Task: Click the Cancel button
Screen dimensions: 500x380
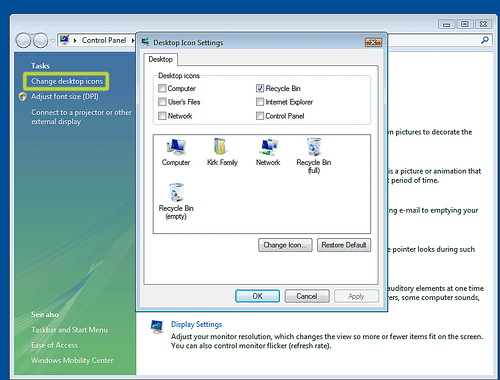Action: click(307, 296)
